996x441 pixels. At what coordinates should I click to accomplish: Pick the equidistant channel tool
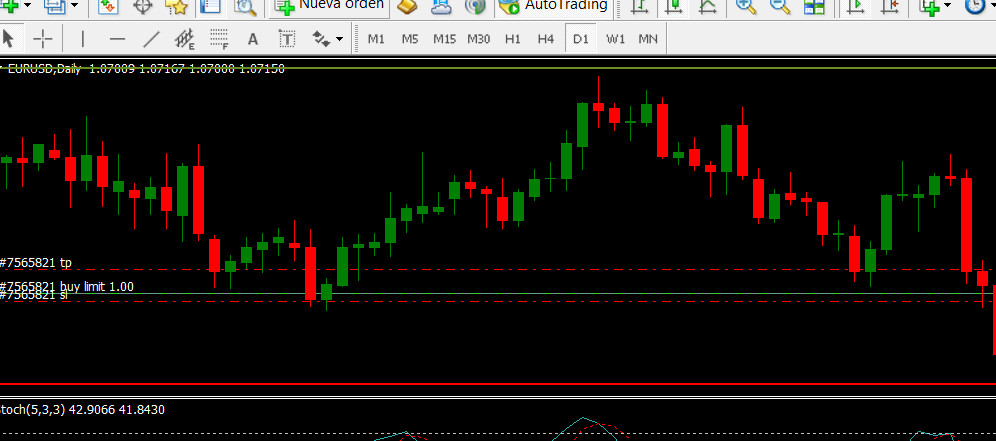coord(185,39)
